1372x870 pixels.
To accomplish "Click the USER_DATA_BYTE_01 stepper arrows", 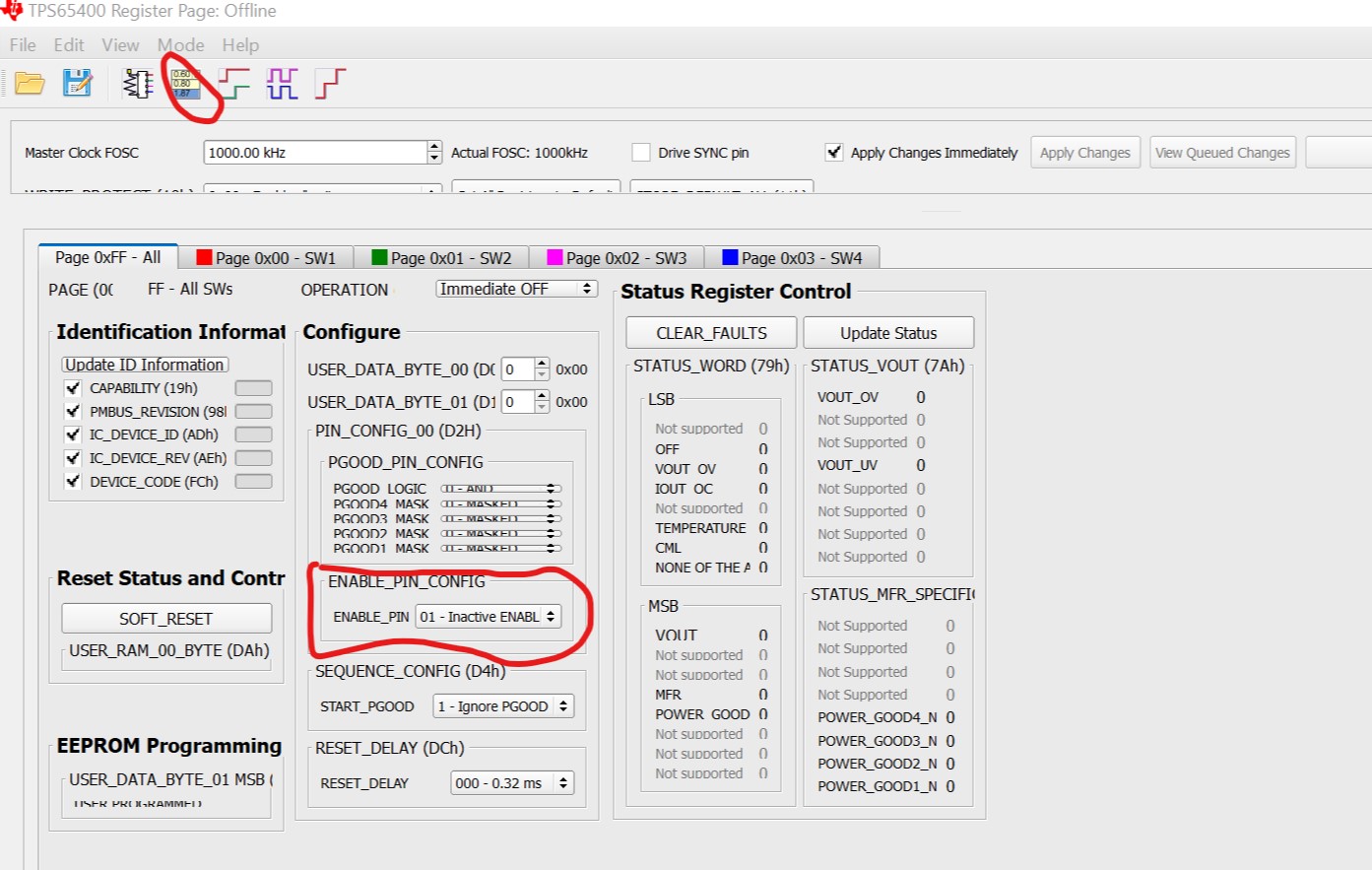I will click(542, 402).
